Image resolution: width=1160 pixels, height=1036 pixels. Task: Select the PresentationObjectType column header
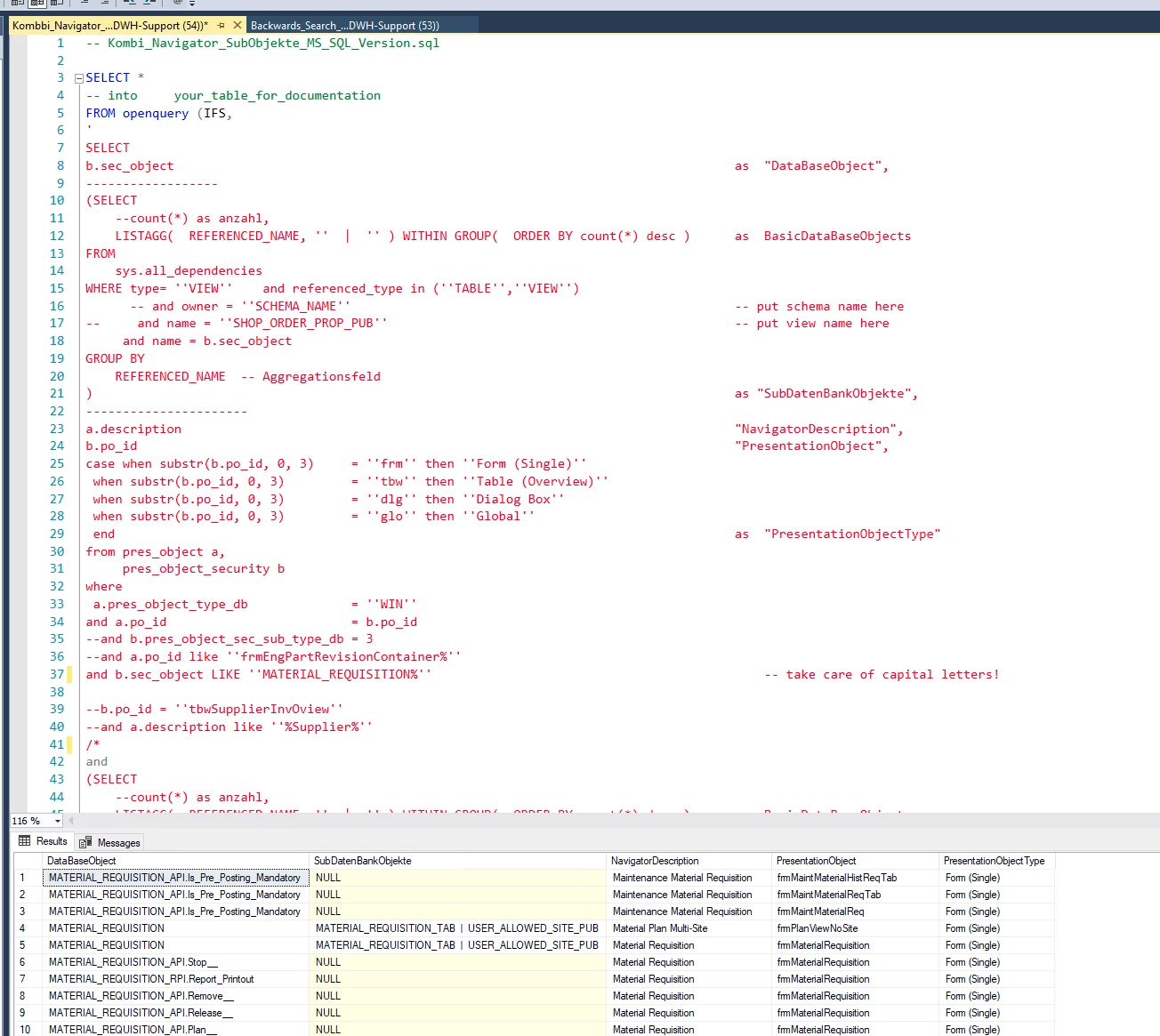click(x=997, y=861)
